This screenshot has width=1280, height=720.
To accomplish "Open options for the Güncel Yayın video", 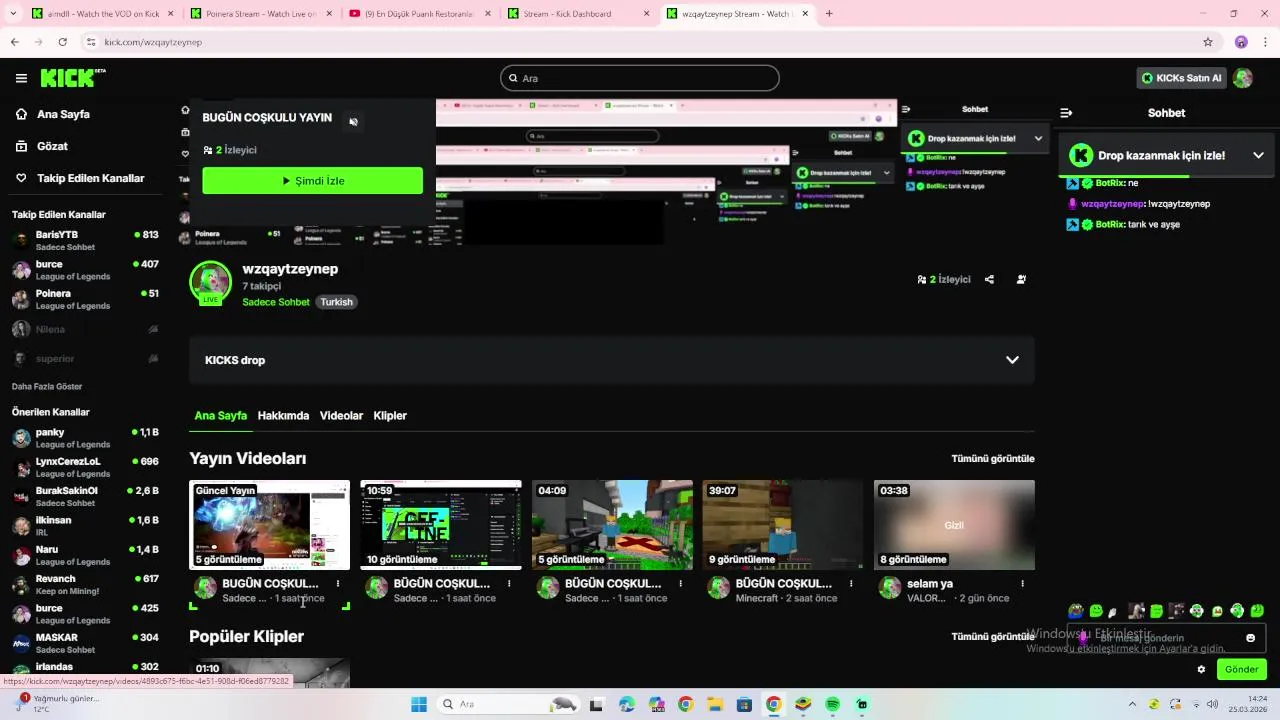I will tap(338, 583).
